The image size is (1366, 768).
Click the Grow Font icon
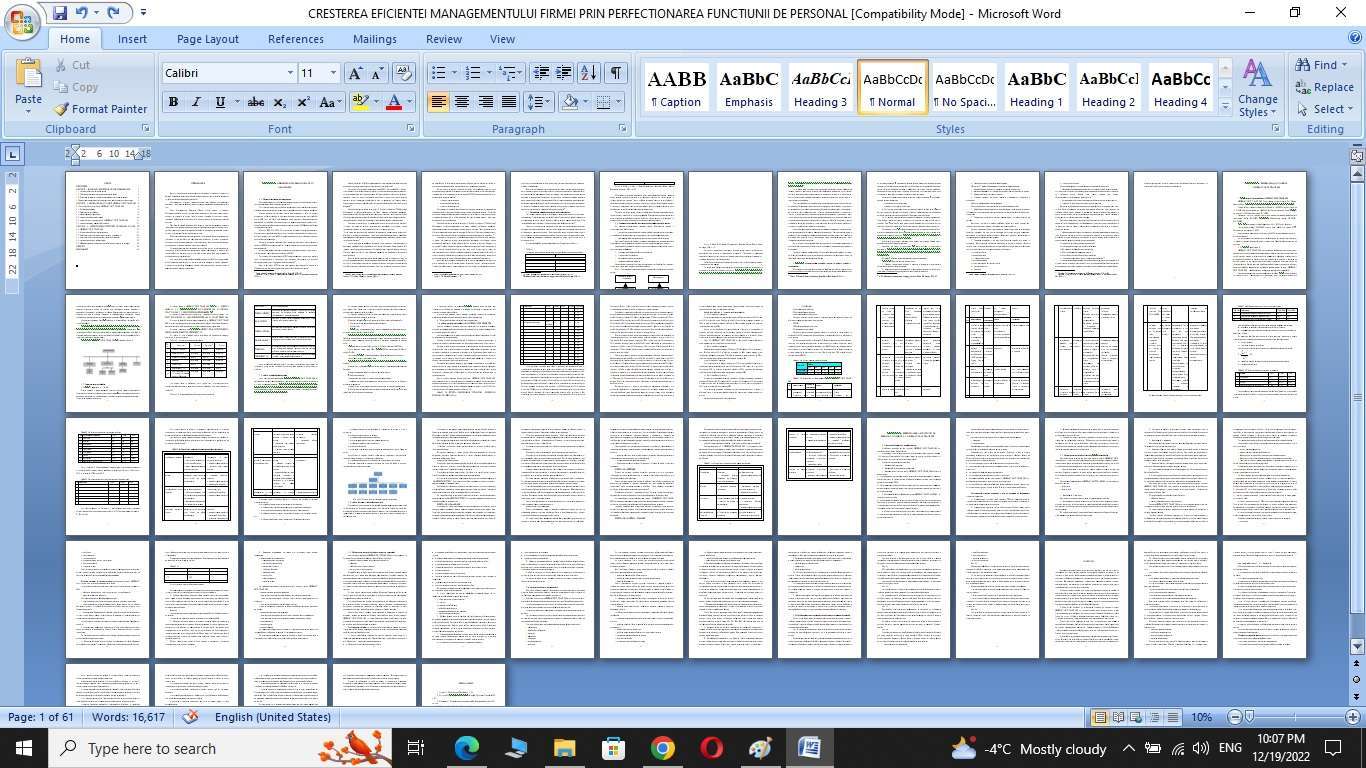click(x=355, y=73)
